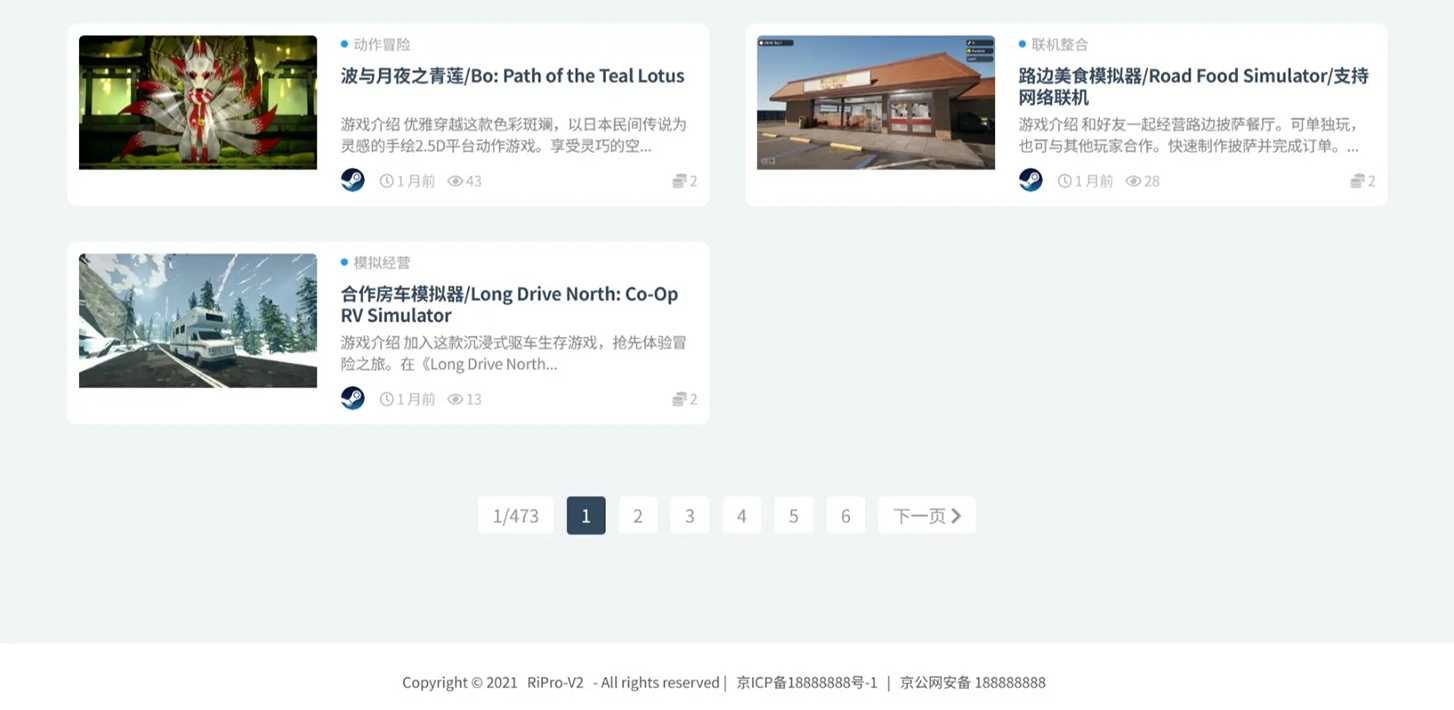This screenshot has height=710, width=1454.
Task: Click the 京ICP备18888888号-1 footer link
Action: click(806, 683)
